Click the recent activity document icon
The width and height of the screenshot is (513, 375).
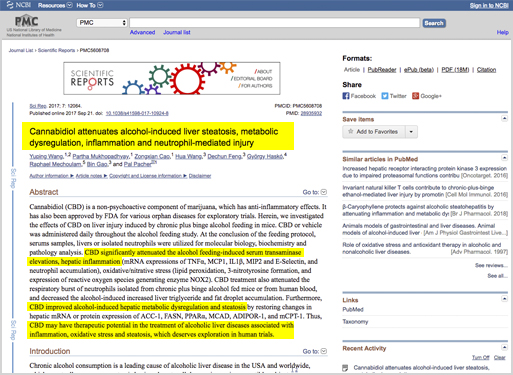click(345, 368)
